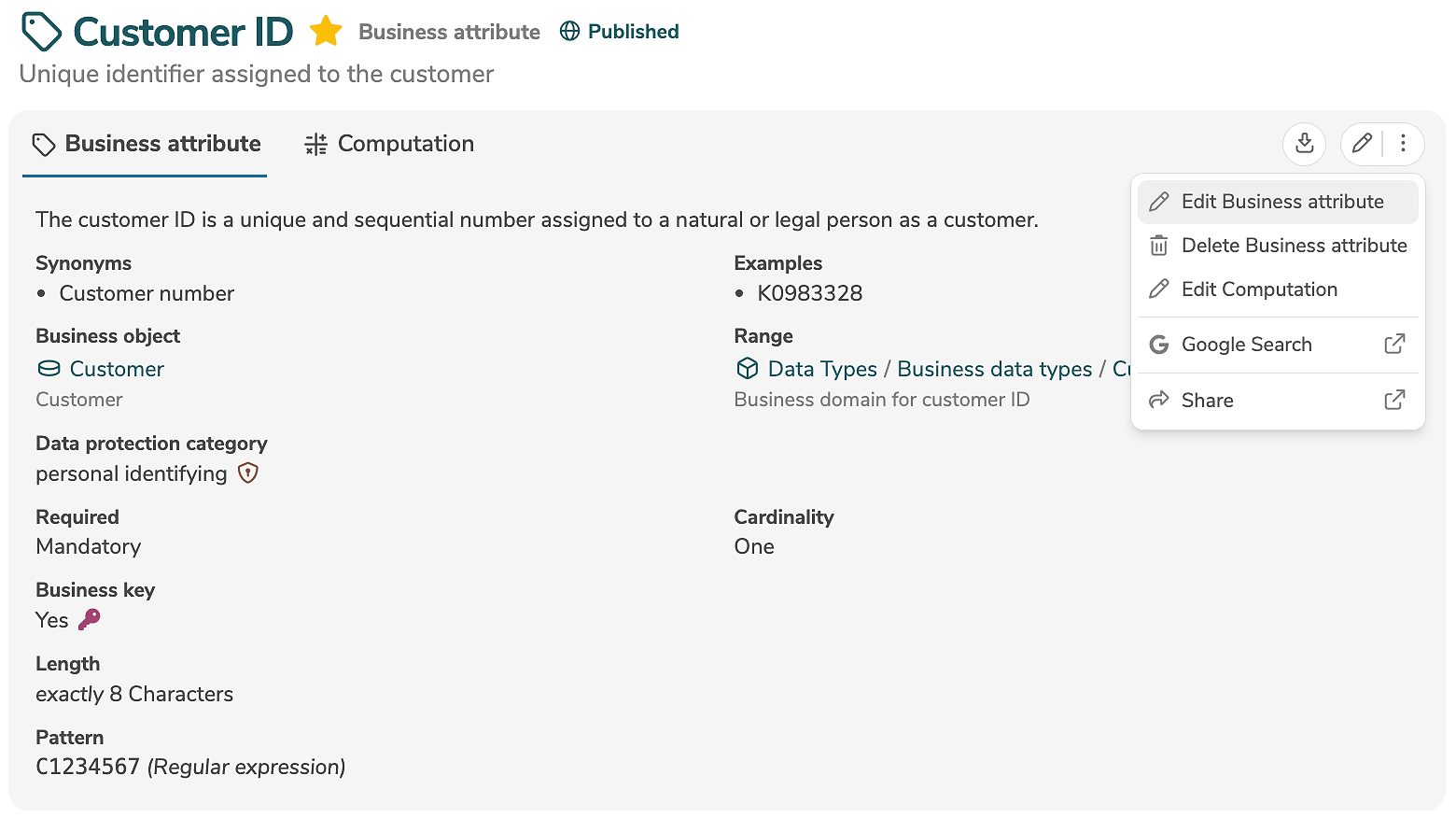Select the Business attribute tab
Screen dimensions: 1456x818
(147, 144)
